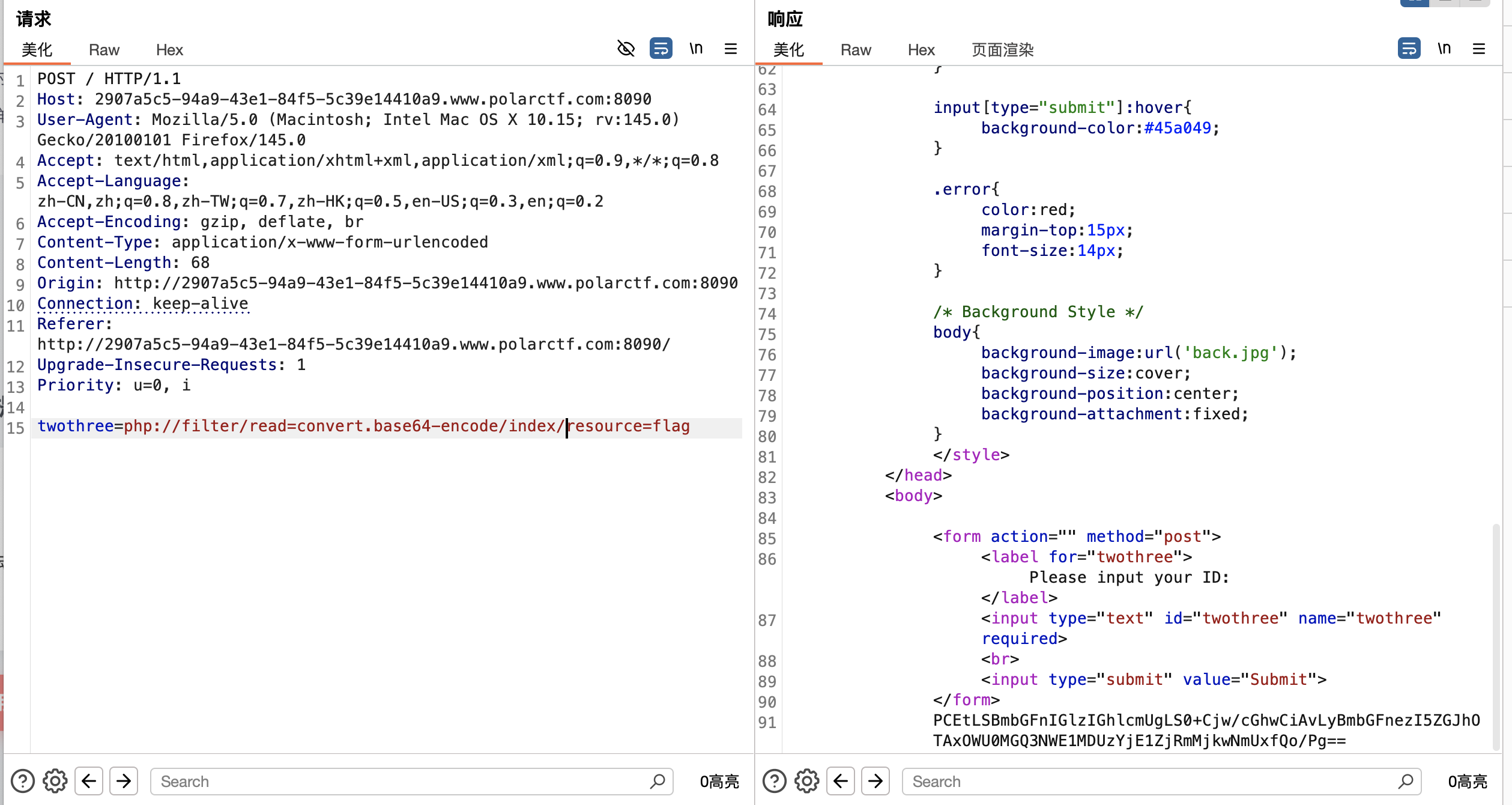Go to previous match in request search

coord(89,781)
